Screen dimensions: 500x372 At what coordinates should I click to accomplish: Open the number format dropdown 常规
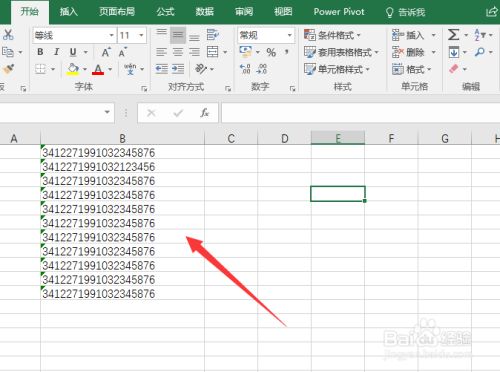click(x=290, y=35)
